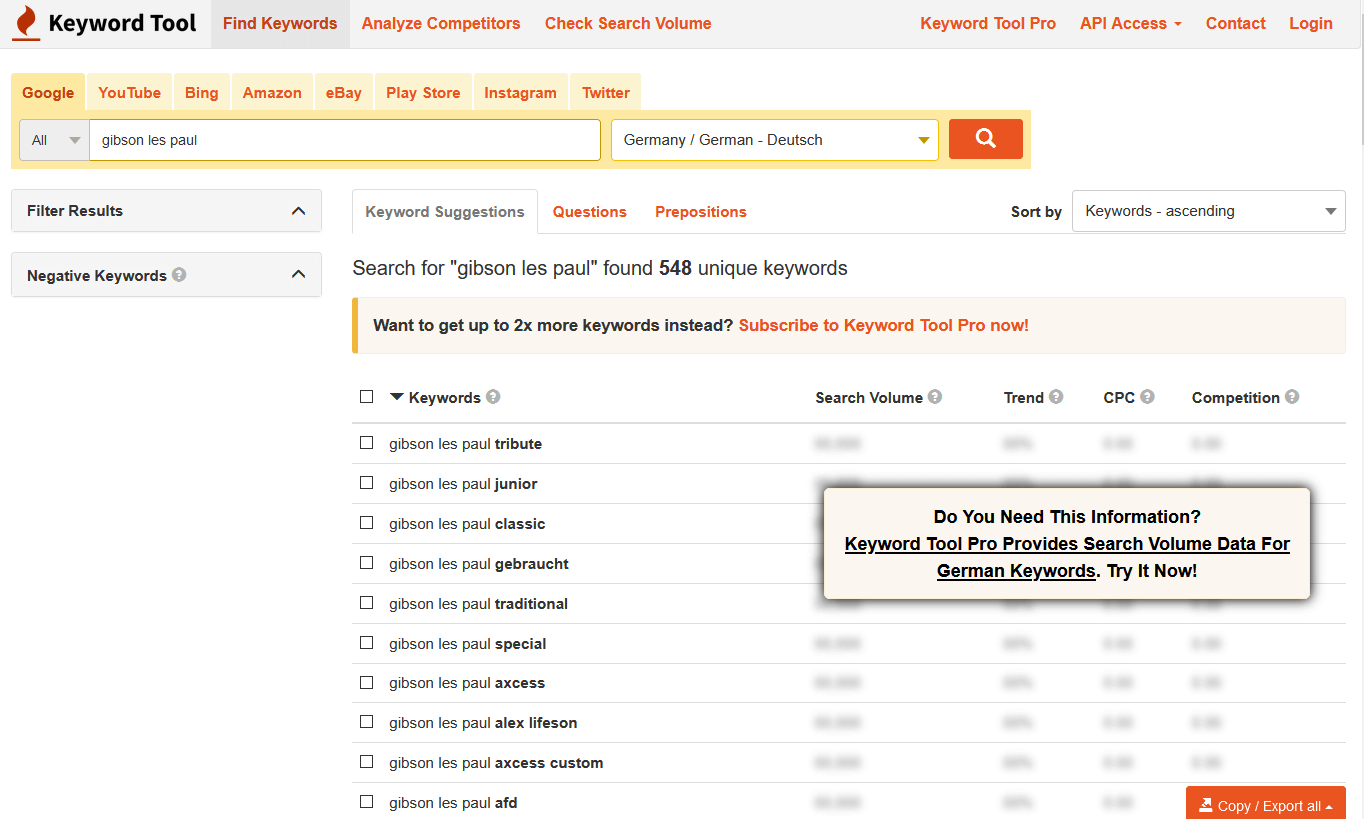Screen dimensions: 1364x819
Task: Click the CPC column header
Action: click(x=1119, y=397)
